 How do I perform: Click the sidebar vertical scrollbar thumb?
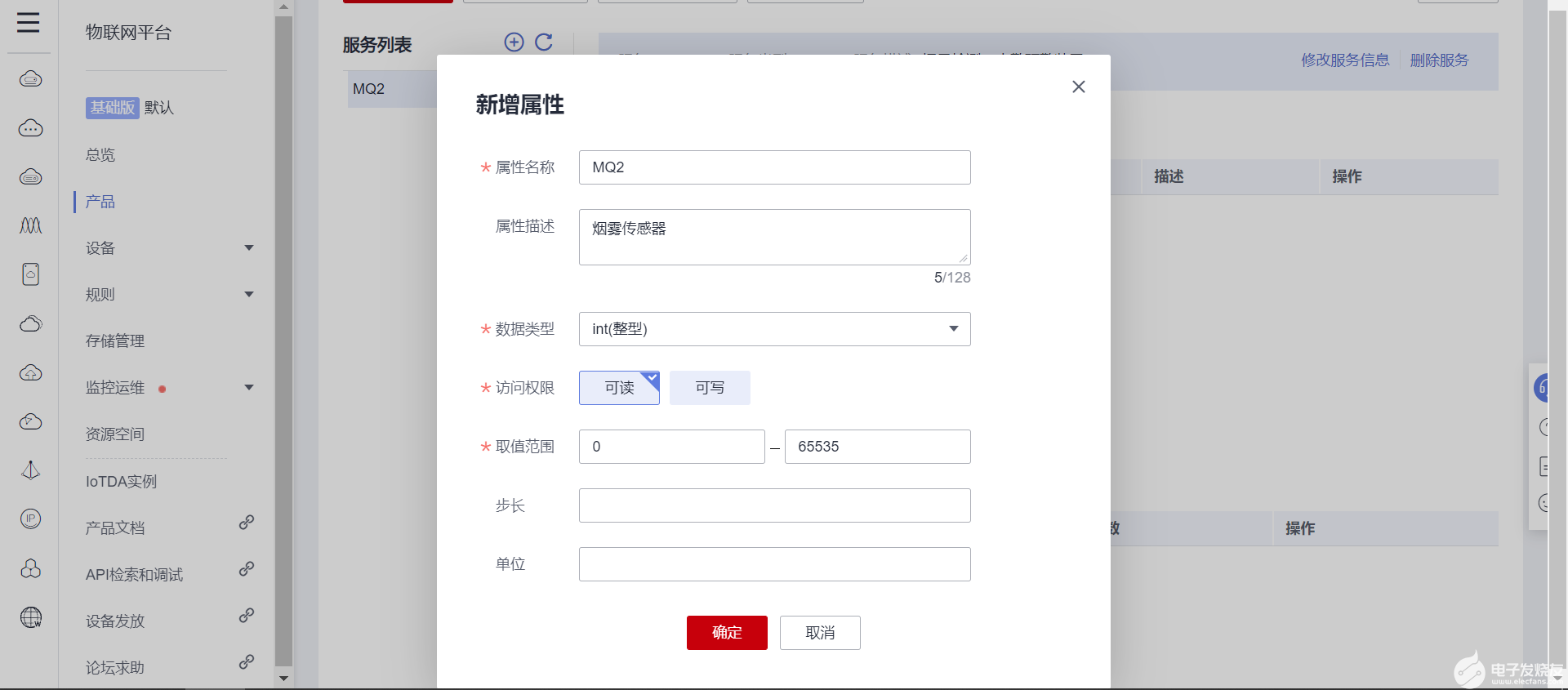[283, 341]
